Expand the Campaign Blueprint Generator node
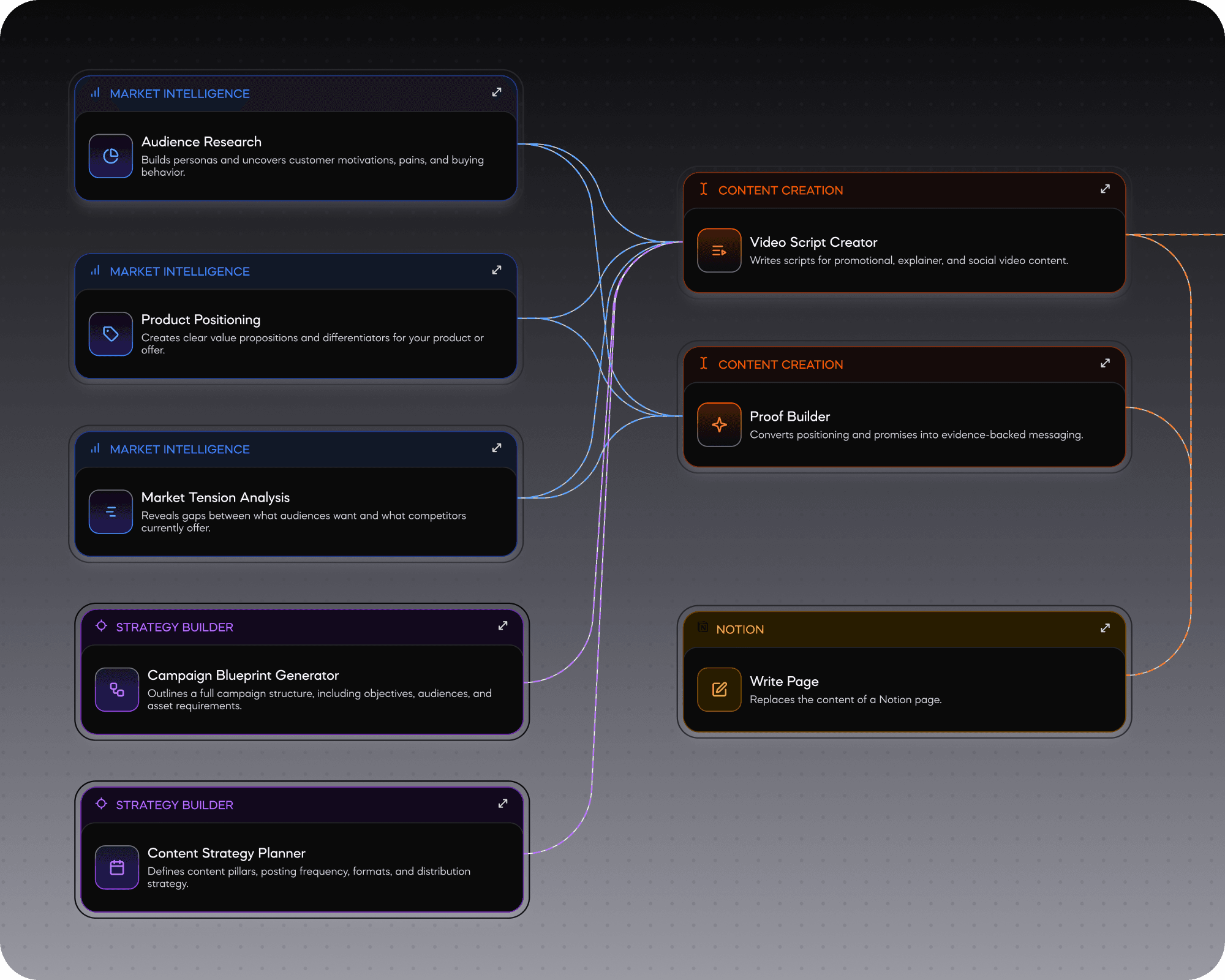Screen dimensions: 1225x980 click(x=503, y=626)
